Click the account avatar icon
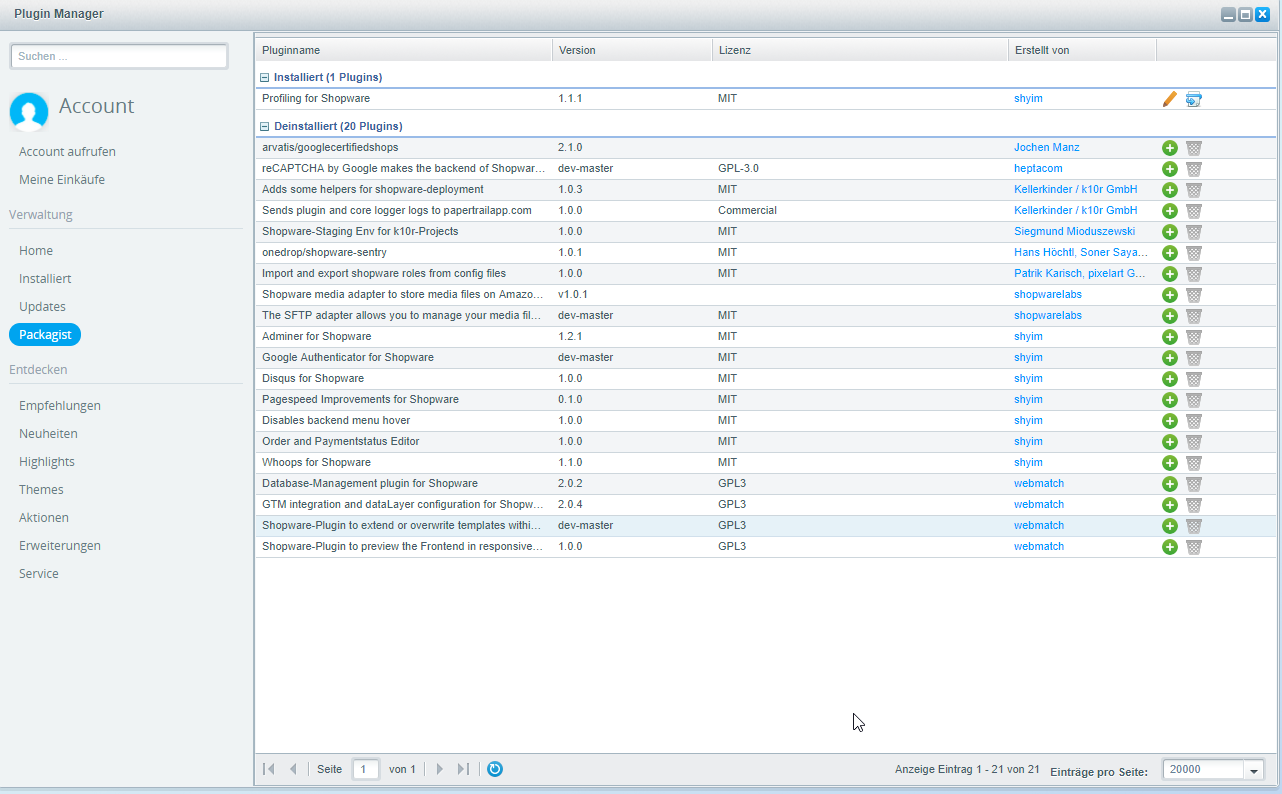The image size is (1282, 794). 29,112
